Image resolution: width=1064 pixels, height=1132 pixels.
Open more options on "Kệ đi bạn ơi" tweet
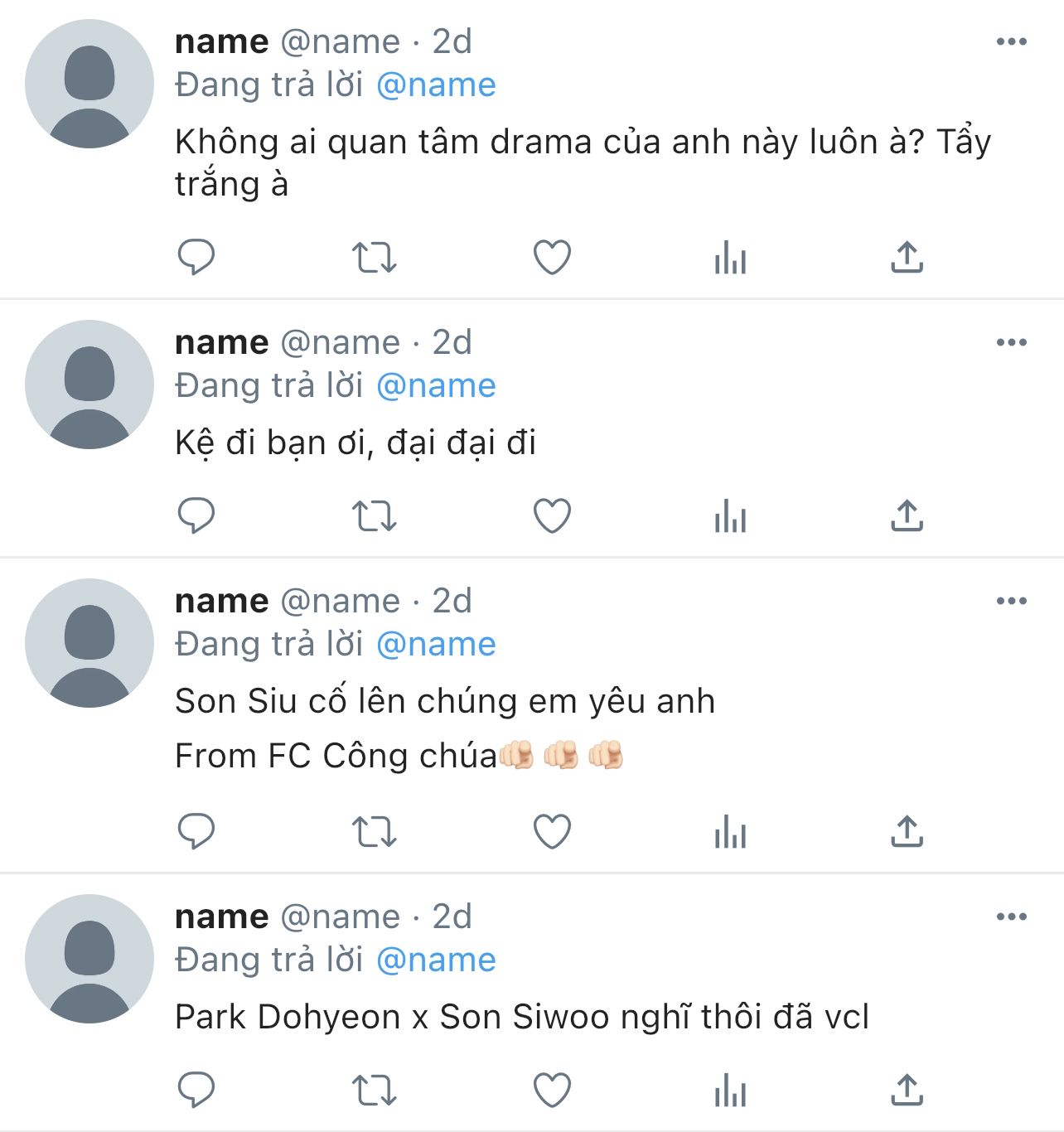coord(1012,342)
